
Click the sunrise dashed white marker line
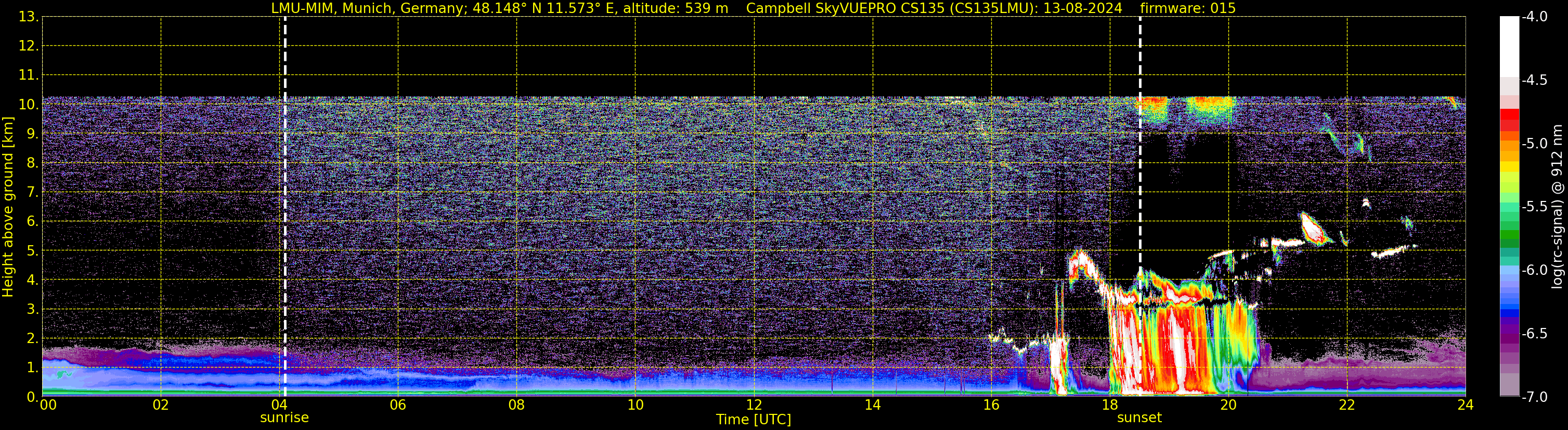pyautogui.click(x=284, y=207)
